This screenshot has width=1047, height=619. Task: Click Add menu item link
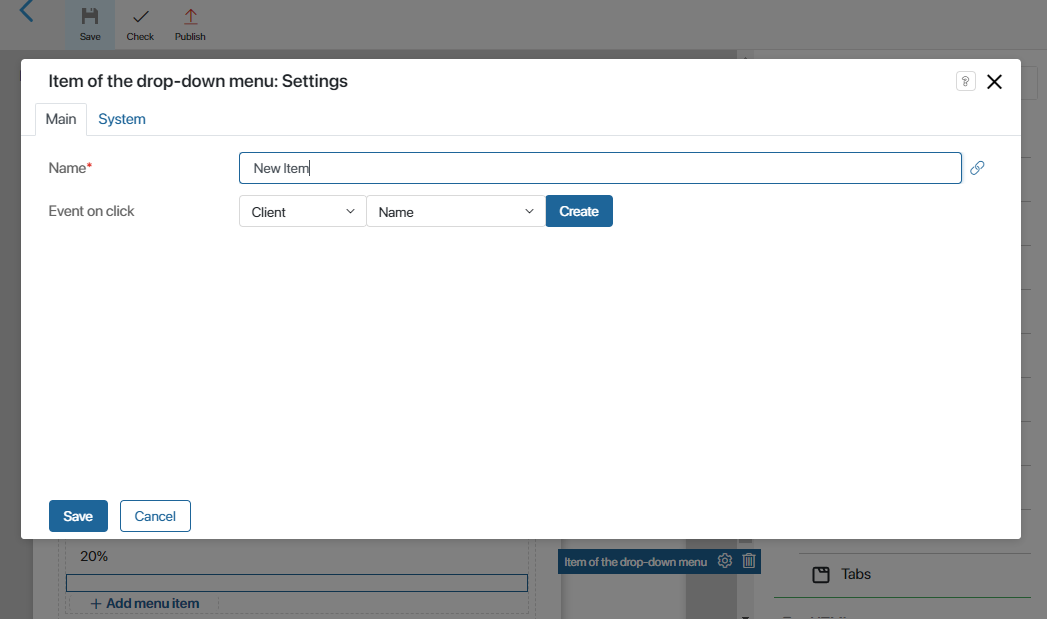coord(145,603)
